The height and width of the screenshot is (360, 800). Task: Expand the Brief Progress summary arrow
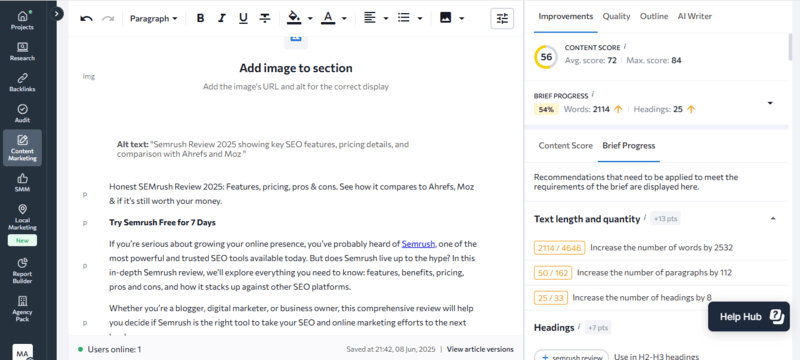click(770, 103)
